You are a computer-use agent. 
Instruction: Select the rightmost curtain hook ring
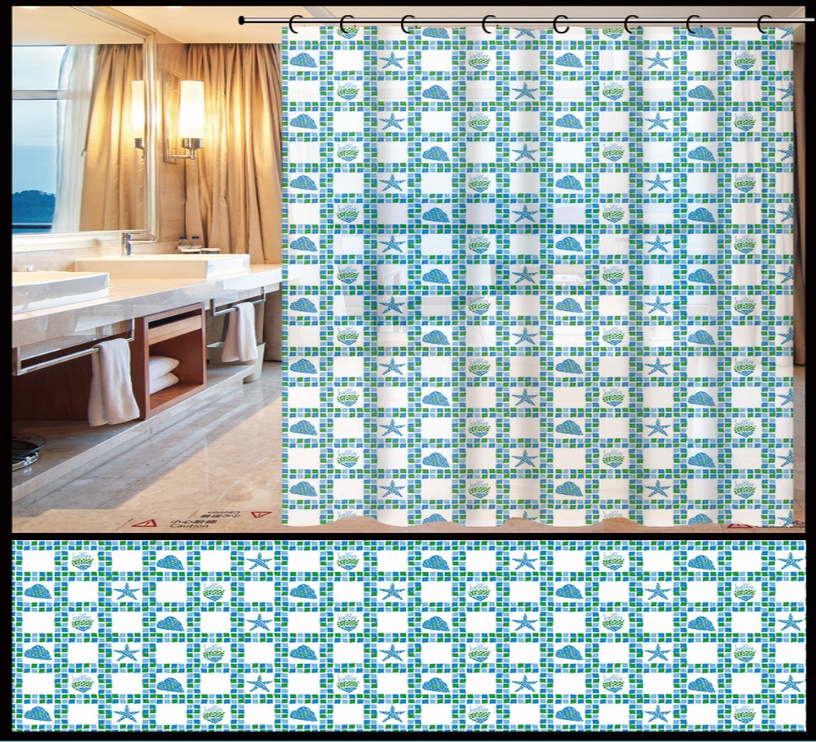coord(766,23)
